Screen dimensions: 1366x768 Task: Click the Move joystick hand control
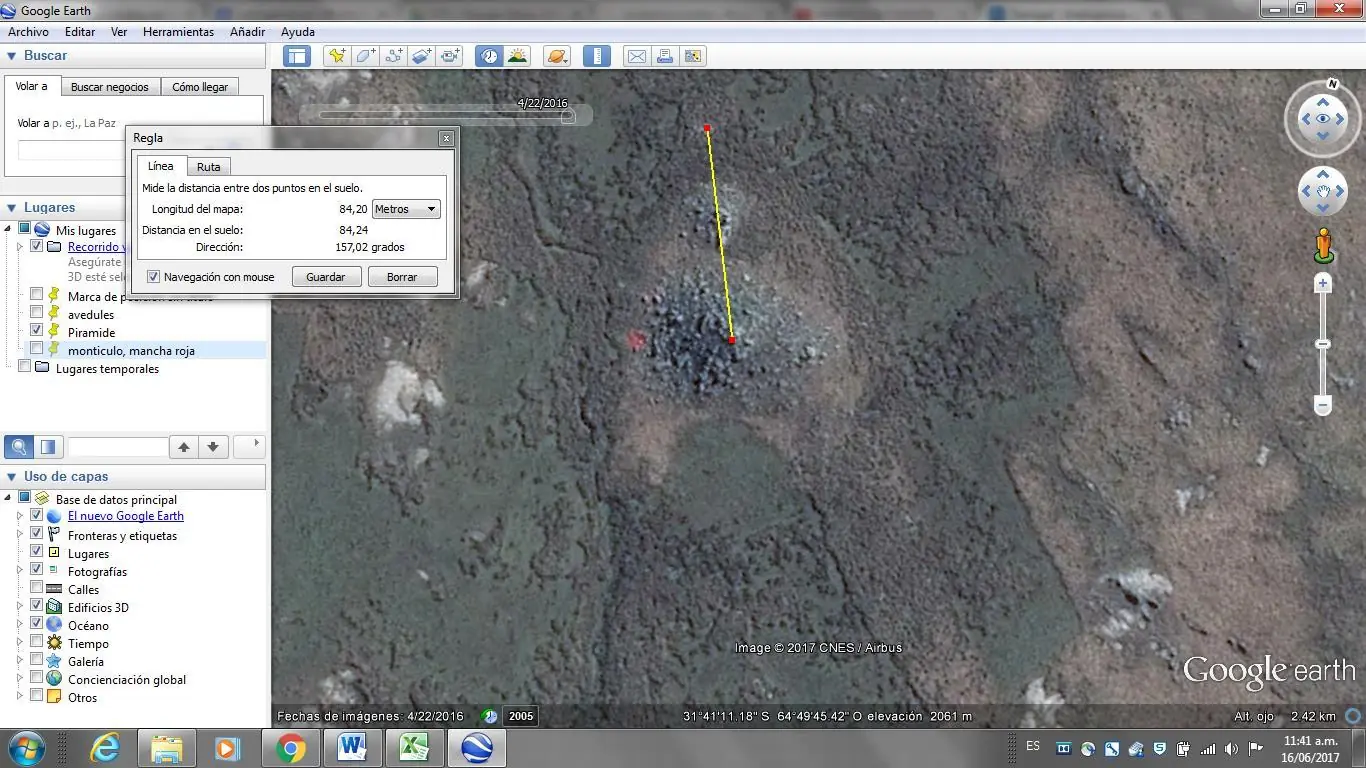tap(1323, 192)
